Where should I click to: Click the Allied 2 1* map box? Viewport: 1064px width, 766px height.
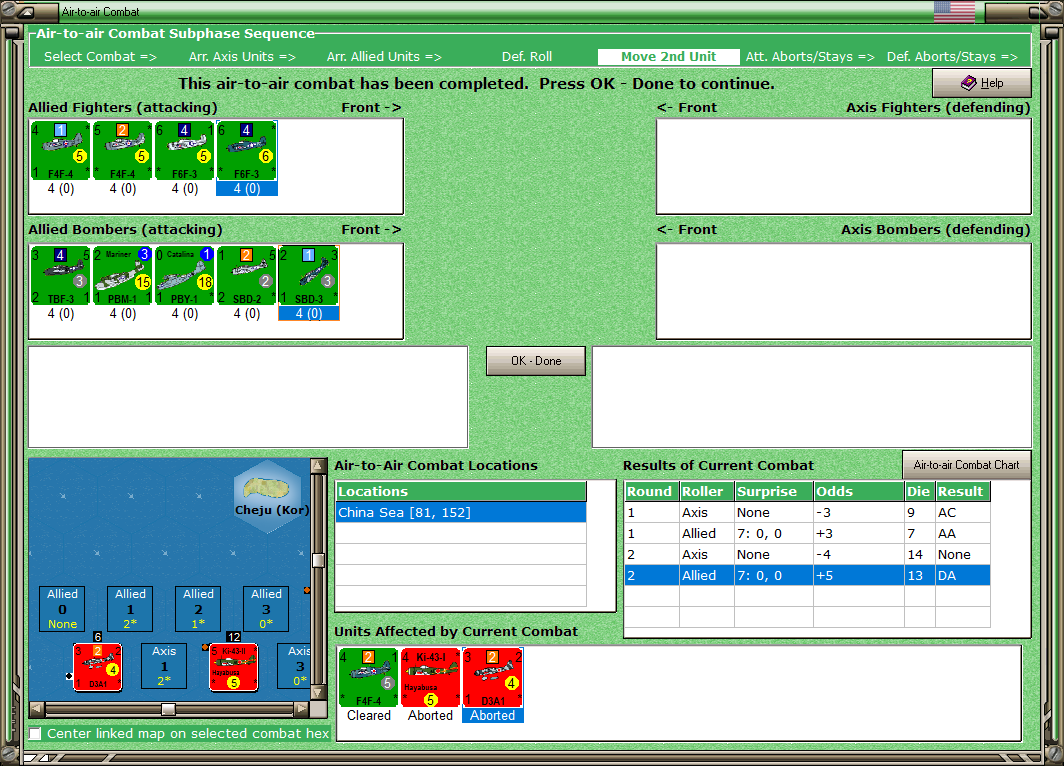198,609
